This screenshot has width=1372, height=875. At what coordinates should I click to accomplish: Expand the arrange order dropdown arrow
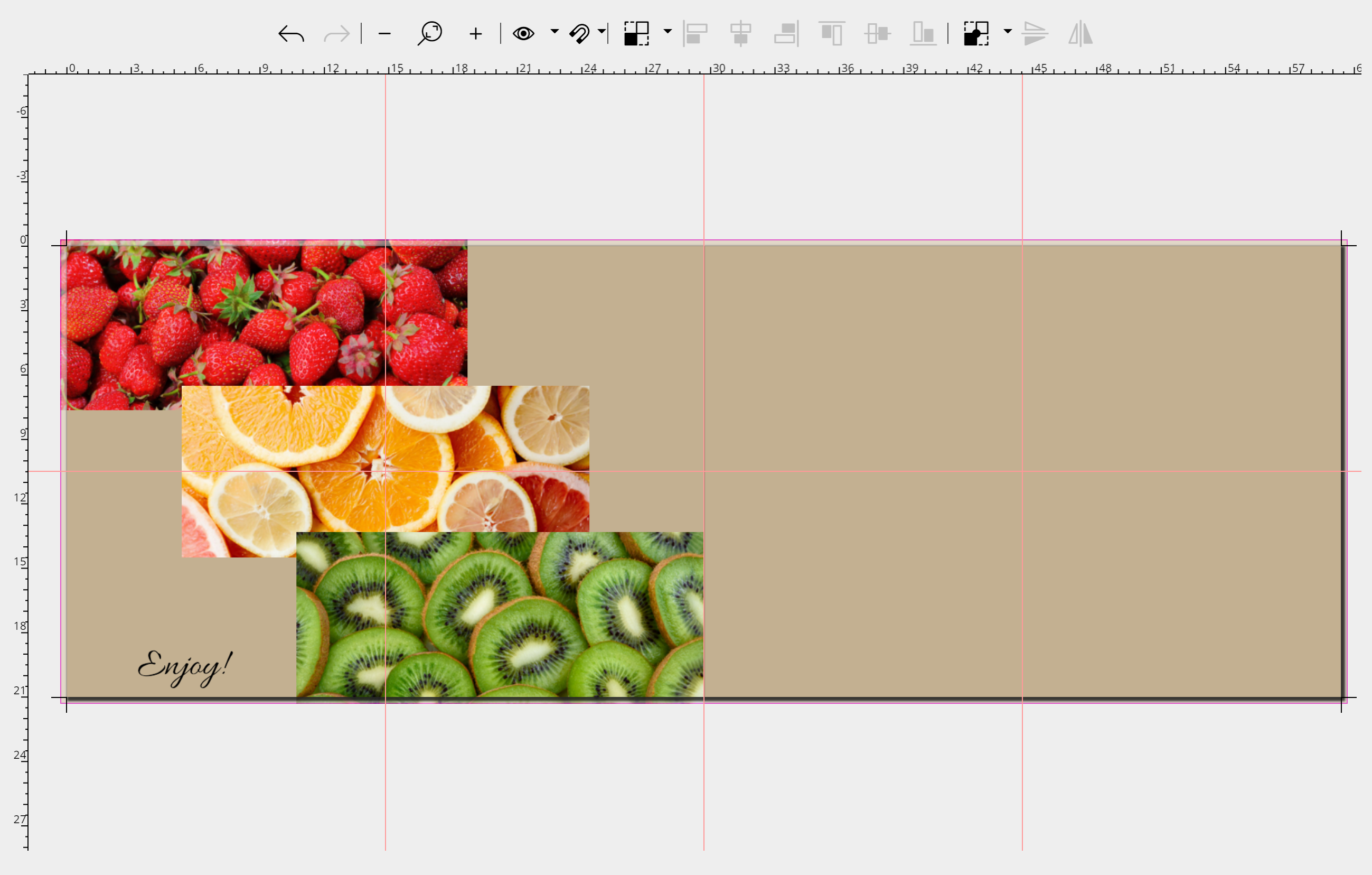[668, 31]
